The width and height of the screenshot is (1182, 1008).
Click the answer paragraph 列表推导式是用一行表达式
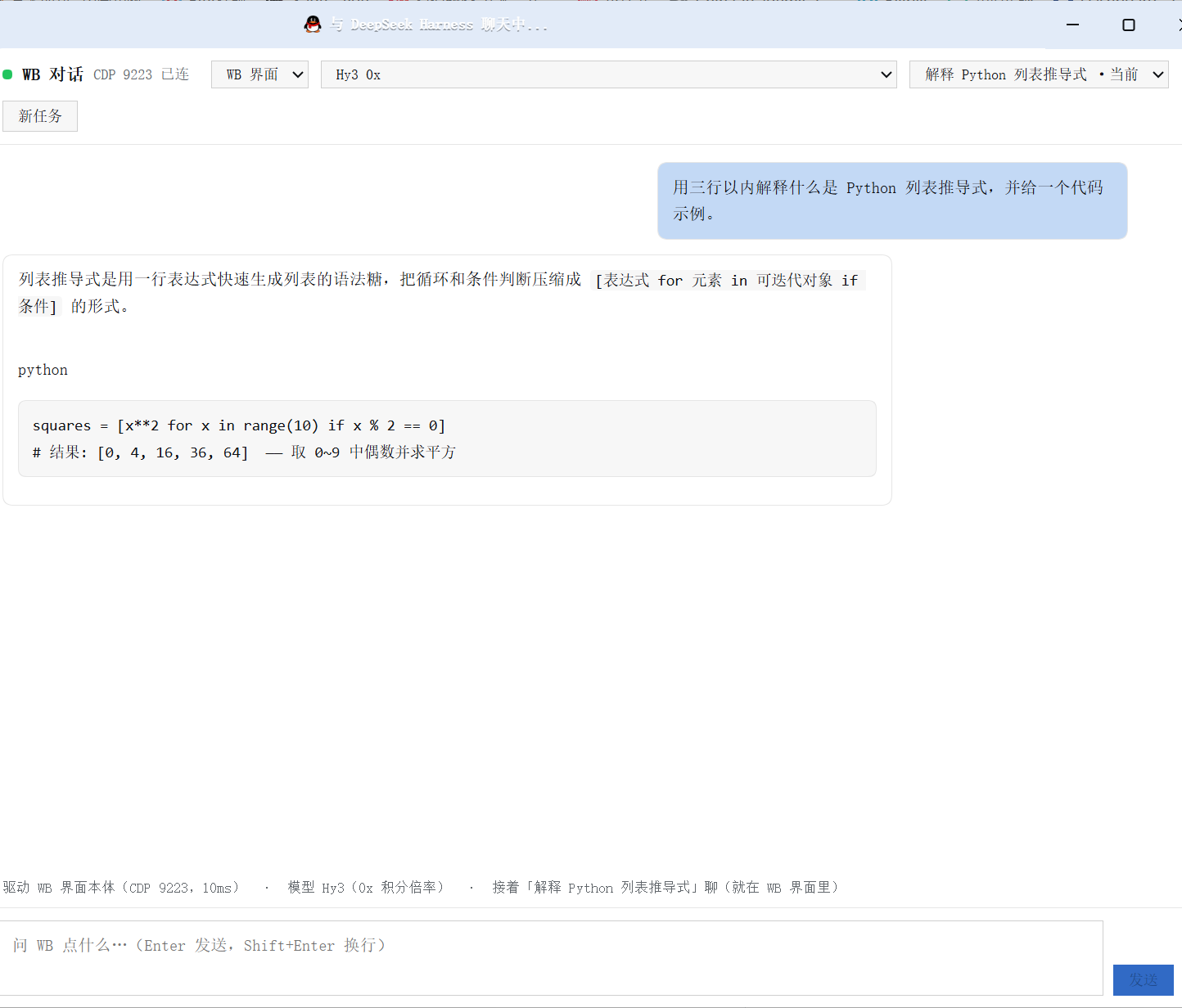pos(442,293)
